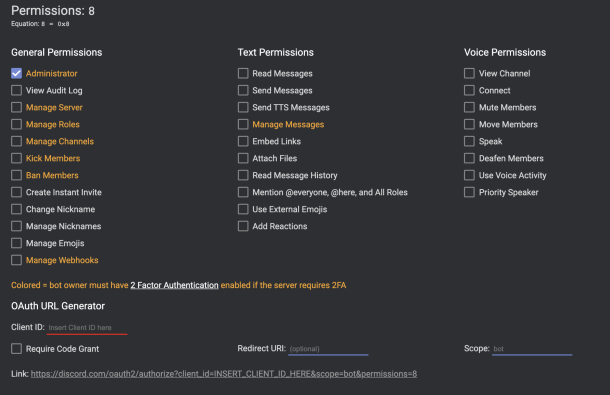Toggle the Require Code Grant checkbox
This screenshot has height=395, width=610.
pyautogui.click(x=16, y=348)
